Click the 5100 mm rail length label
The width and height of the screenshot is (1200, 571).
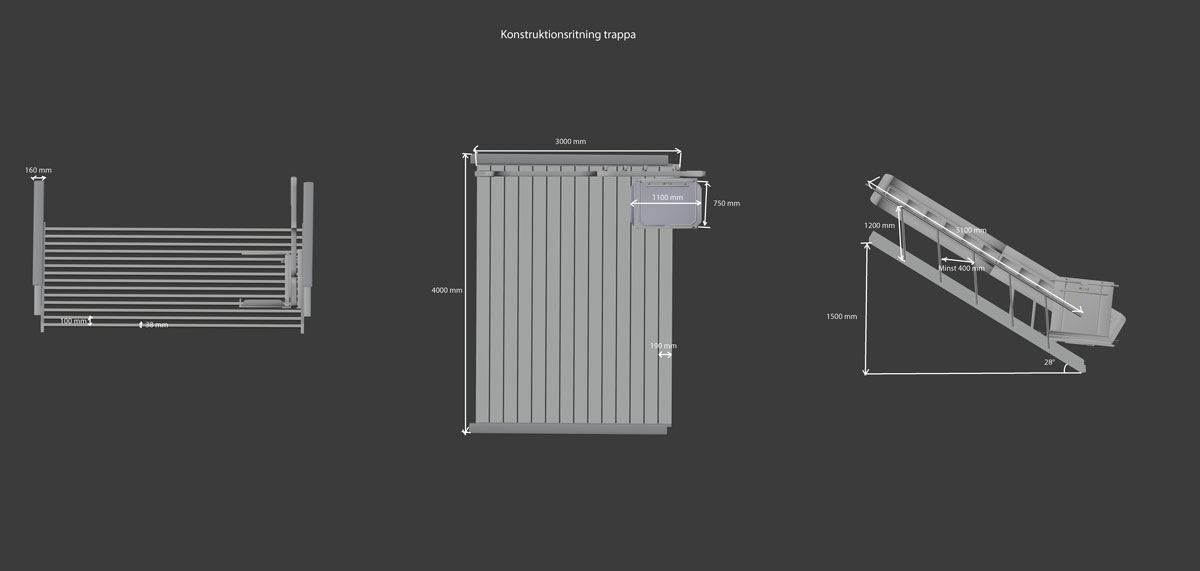pyautogui.click(x=970, y=231)
